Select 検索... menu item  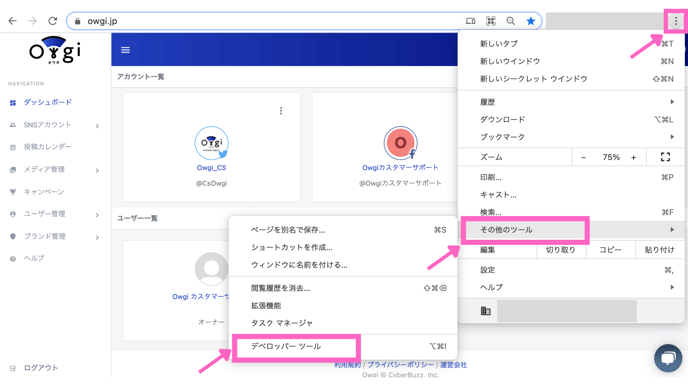(x=571, y=212)
